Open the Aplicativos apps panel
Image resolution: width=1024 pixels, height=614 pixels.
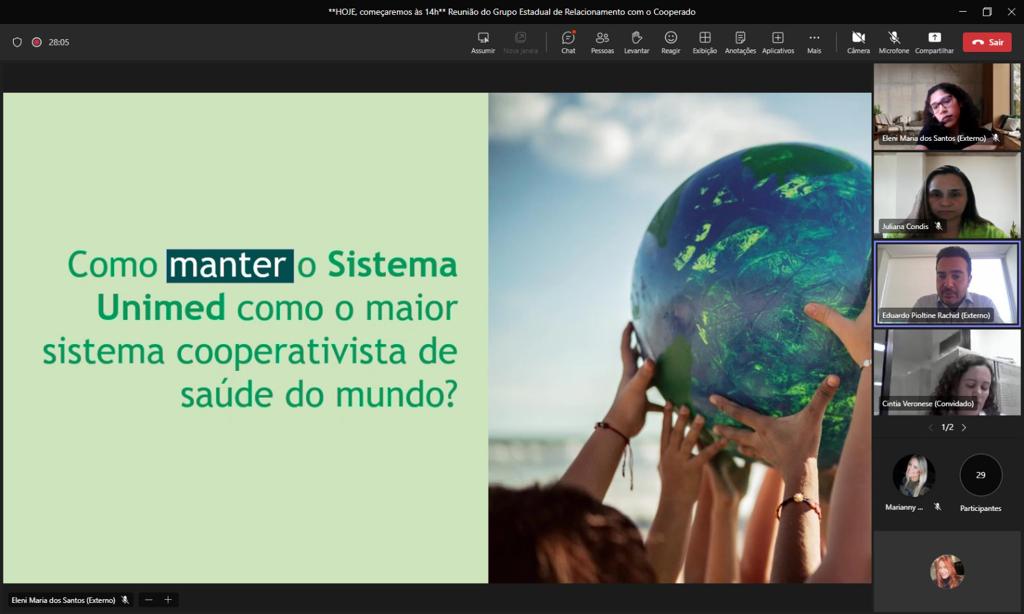[777, 42]
